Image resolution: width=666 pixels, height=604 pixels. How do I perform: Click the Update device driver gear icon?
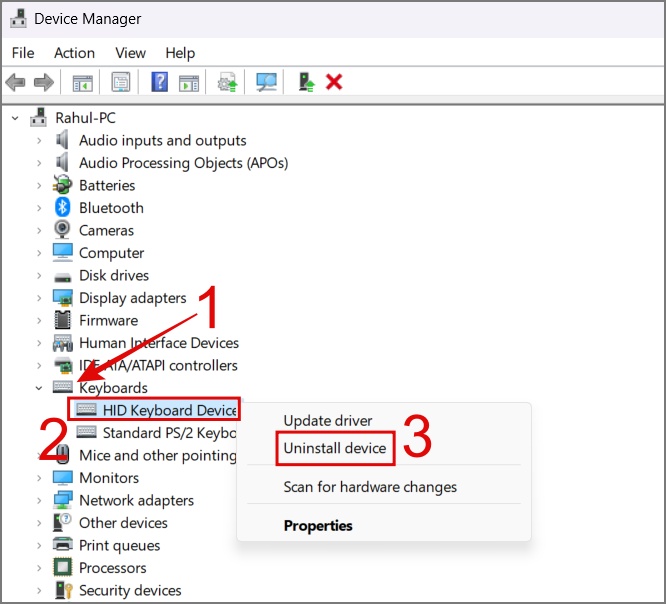[227, 82]
